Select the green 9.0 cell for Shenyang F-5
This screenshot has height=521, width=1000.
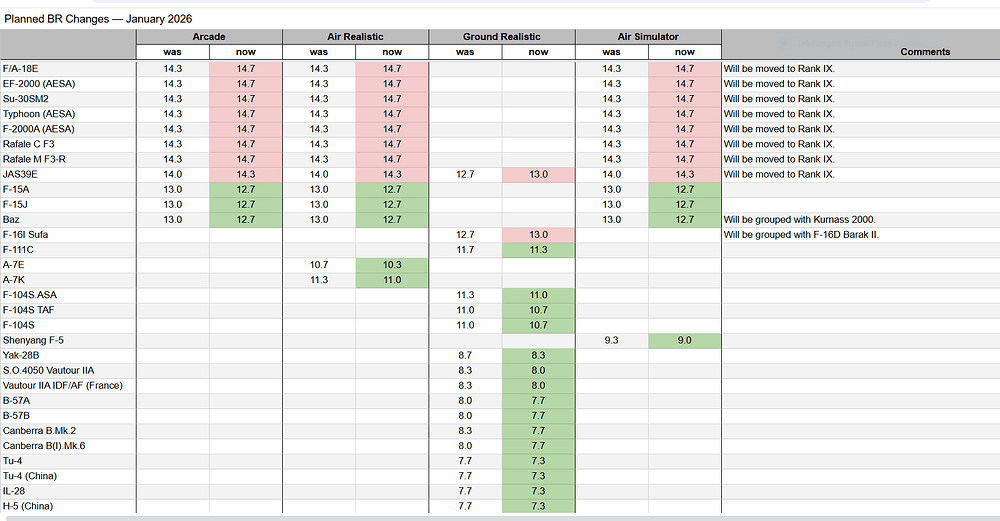[685, 340]
